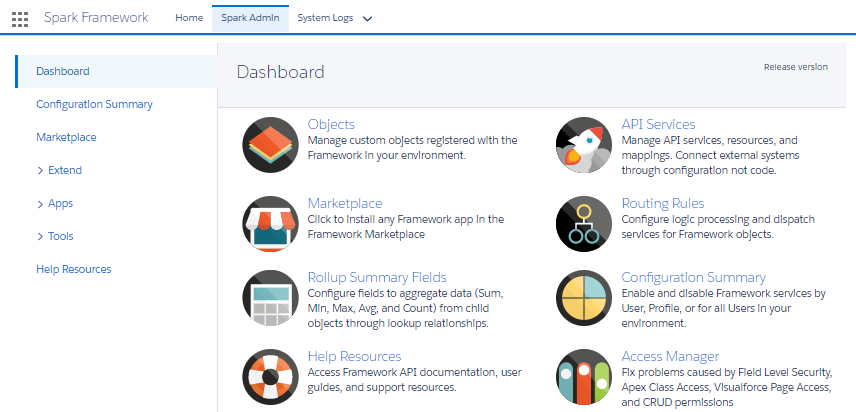
Task: Go to the Home tab
Action: pyautogui.click(x=189, y=18)
